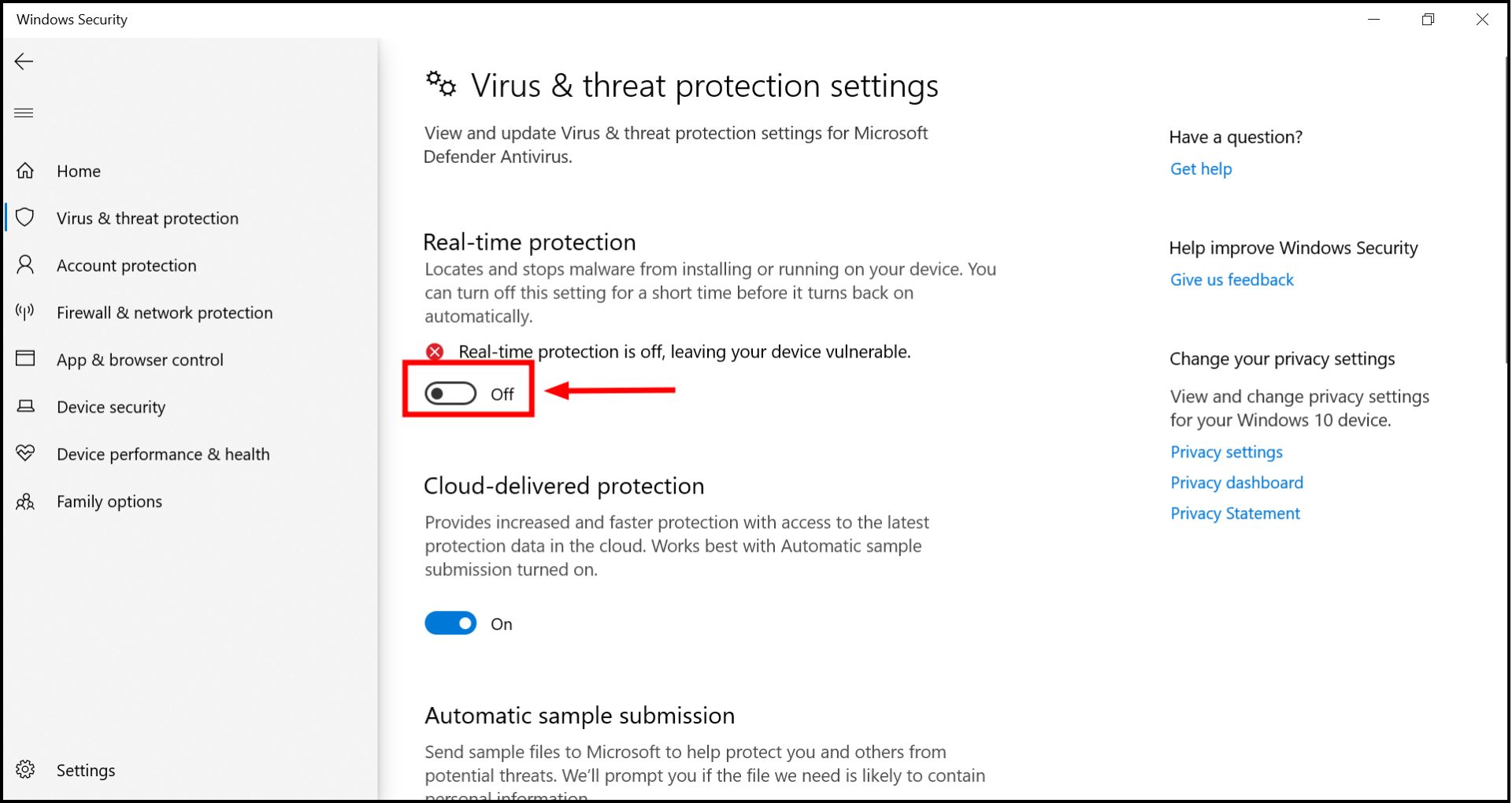This screenshot has height=803, width=1512.
Task: Open Firewall & network protection from sidebar
Action: pyautogui.click(x=165, y=312)
